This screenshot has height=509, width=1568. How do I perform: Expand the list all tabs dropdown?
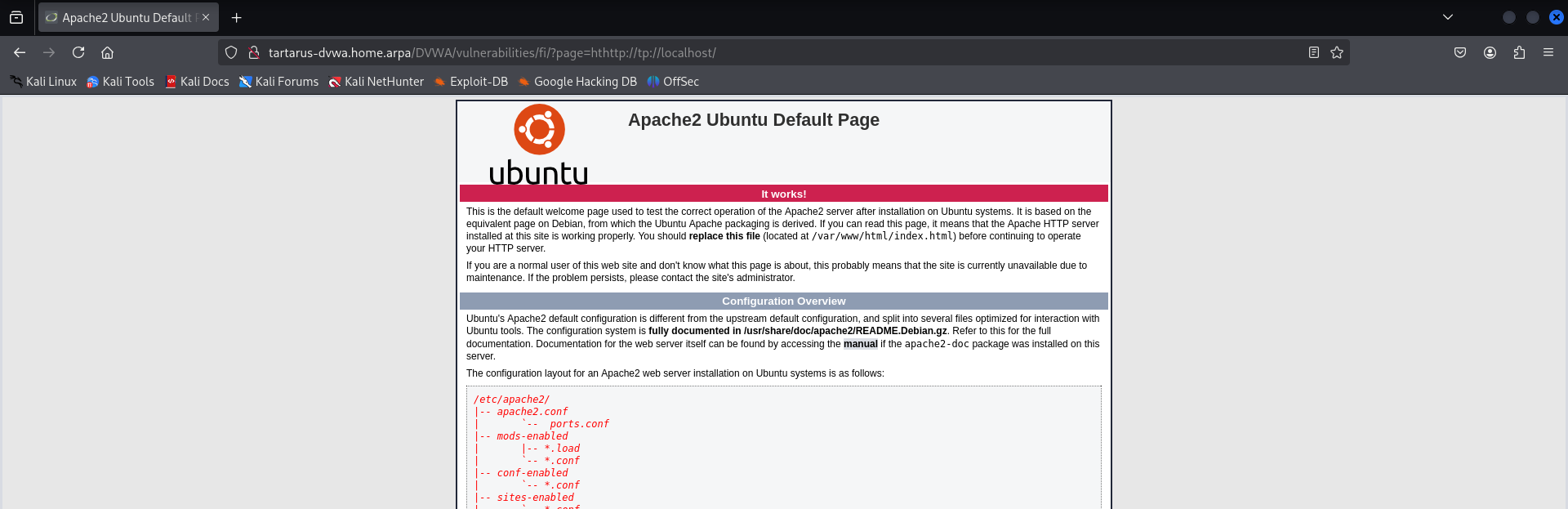pyautogui.click(x=1448, y=17)
